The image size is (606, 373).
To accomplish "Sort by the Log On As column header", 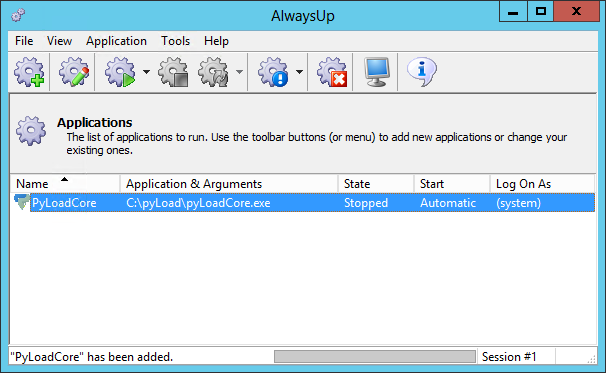I will pyautogui.click(x=542, y=184).
